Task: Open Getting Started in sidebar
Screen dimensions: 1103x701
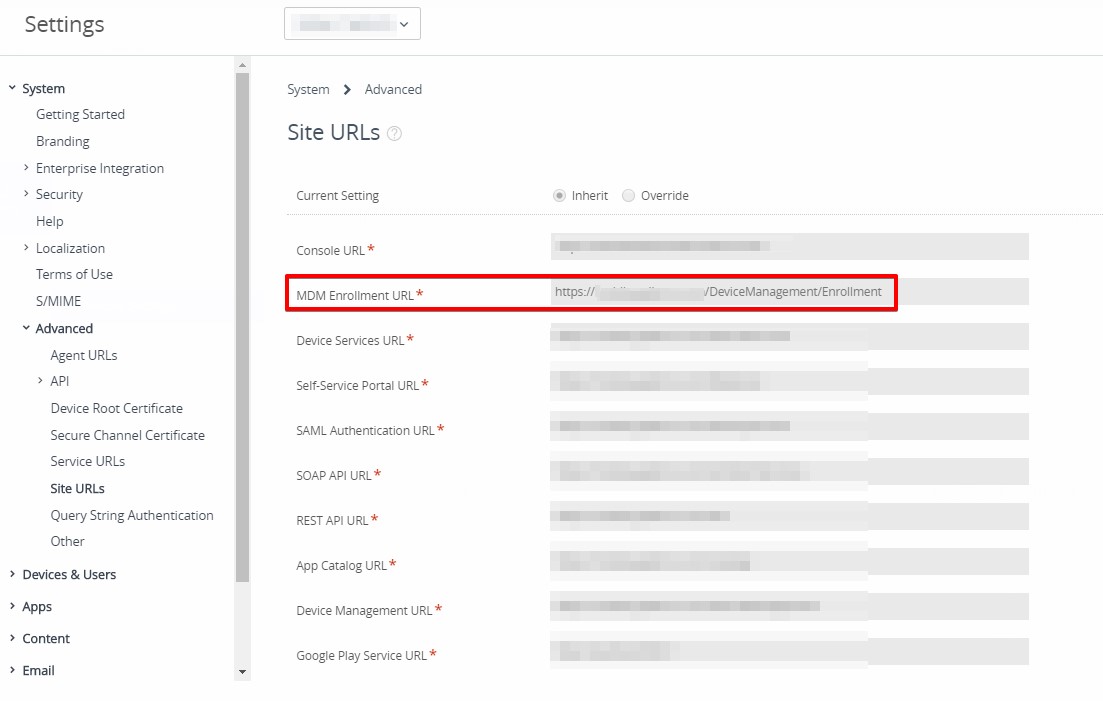Action: click(80, 115)
